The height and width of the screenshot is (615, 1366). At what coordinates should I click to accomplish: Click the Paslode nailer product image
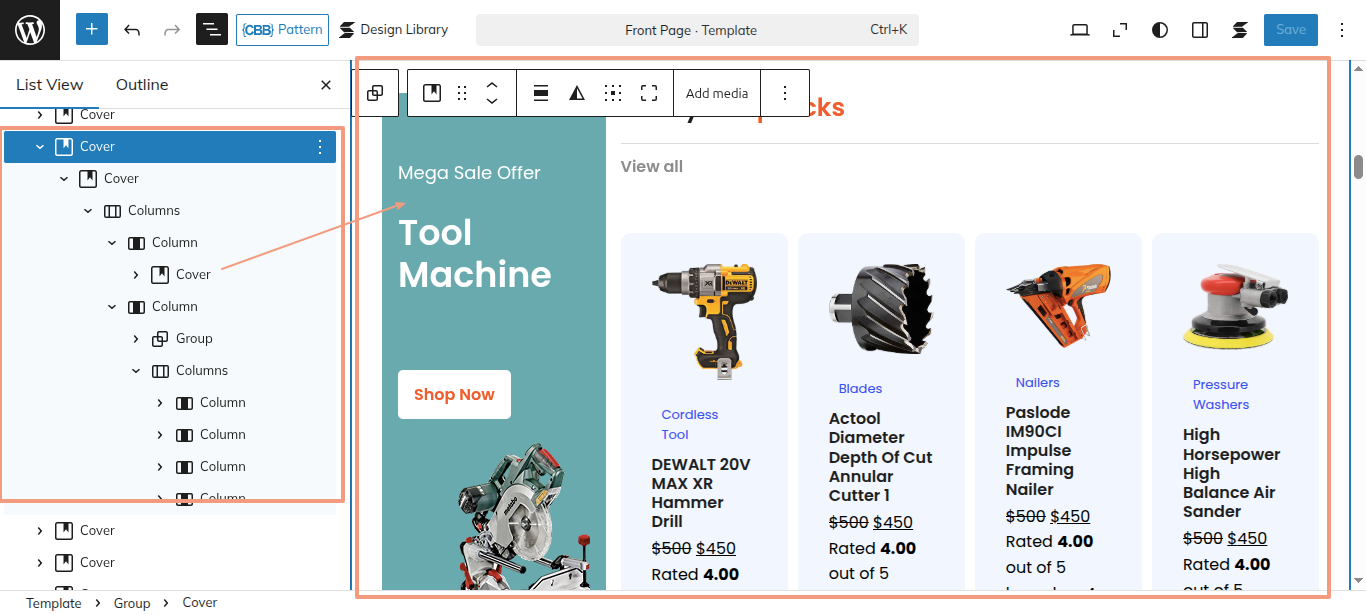pyautogui.click(x=1058, y=305)
